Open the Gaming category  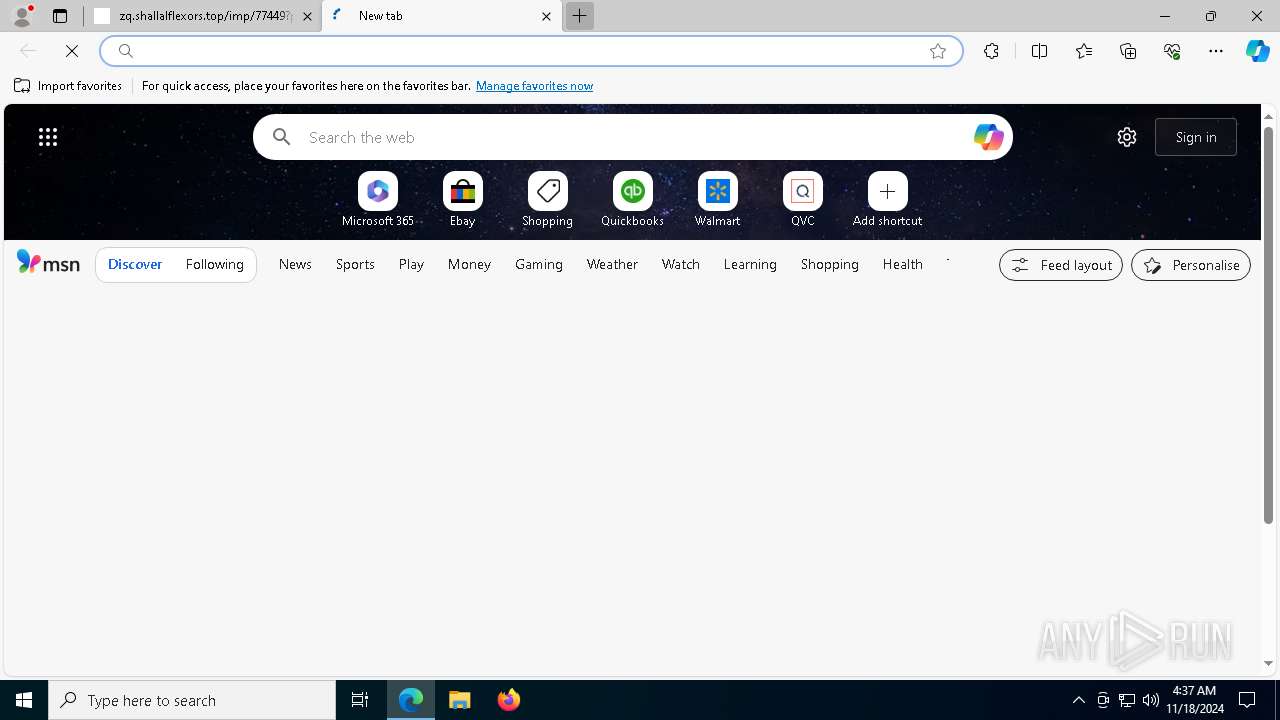point(539,264)
